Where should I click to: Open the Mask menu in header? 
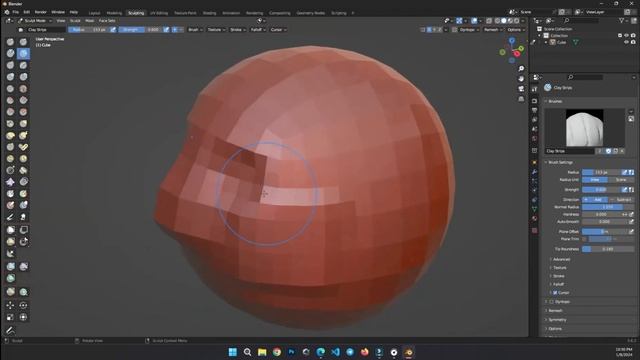pyautogui.click(x=89, y=20)
